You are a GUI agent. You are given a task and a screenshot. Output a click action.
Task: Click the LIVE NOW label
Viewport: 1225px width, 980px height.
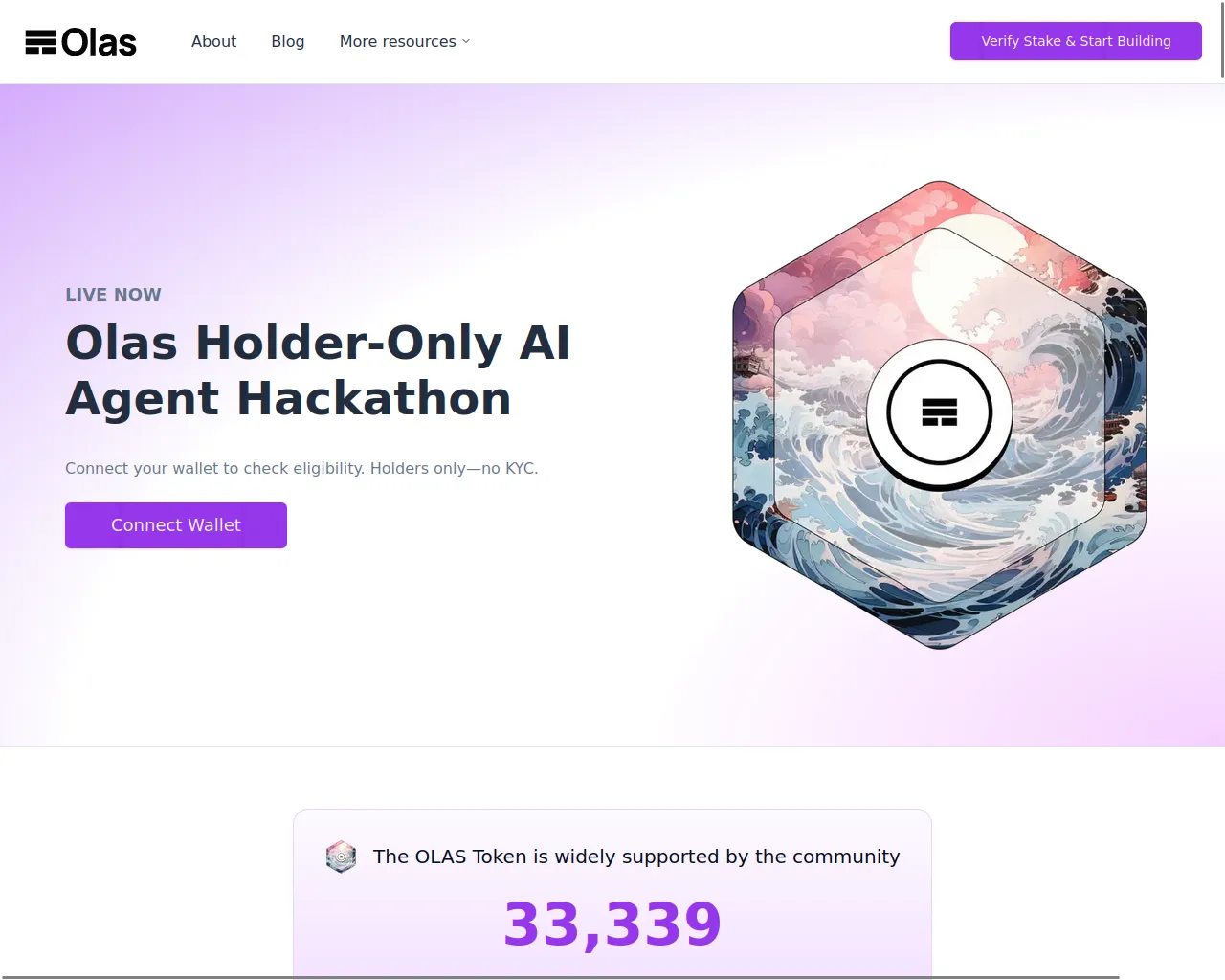[113, 295]
